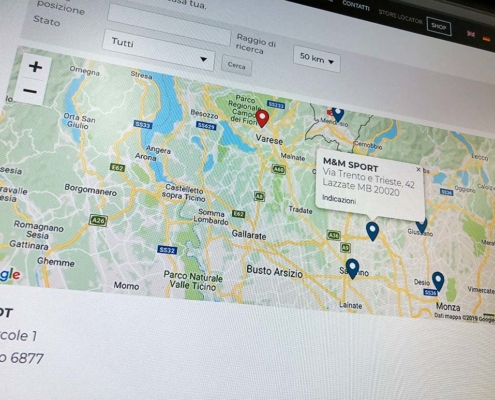Switch language with the German flag icon
The height and width of the screenshot is (400, 495).
coord(487,39)
